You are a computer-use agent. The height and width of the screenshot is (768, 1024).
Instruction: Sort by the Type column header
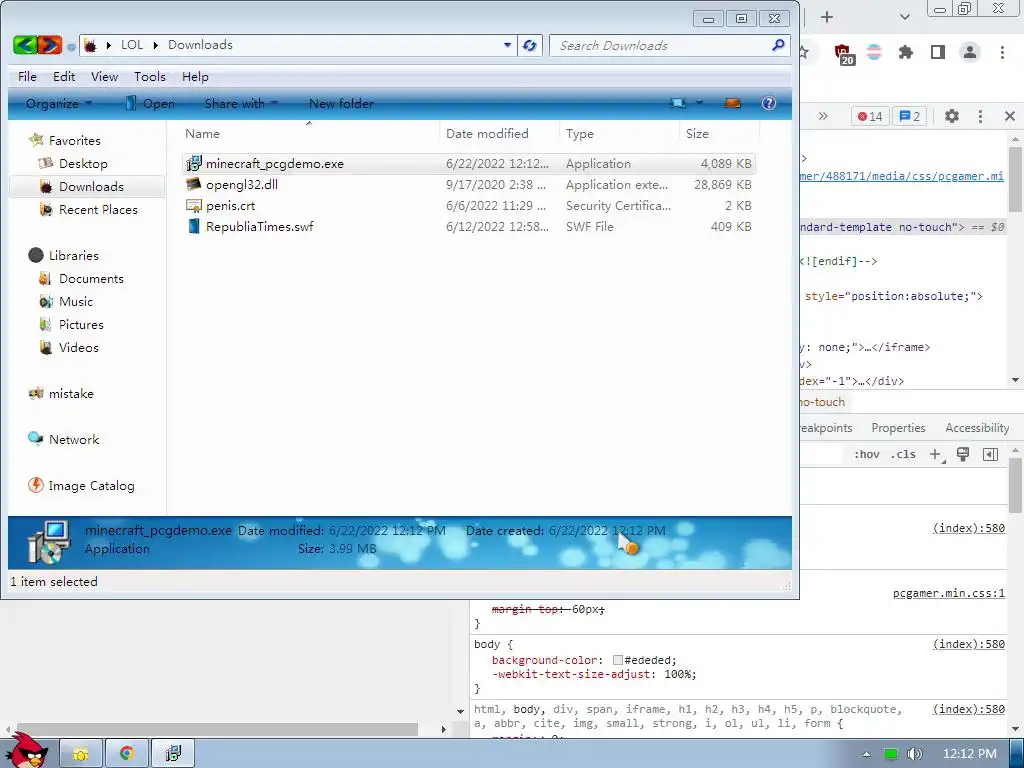(x=580, y=133)
